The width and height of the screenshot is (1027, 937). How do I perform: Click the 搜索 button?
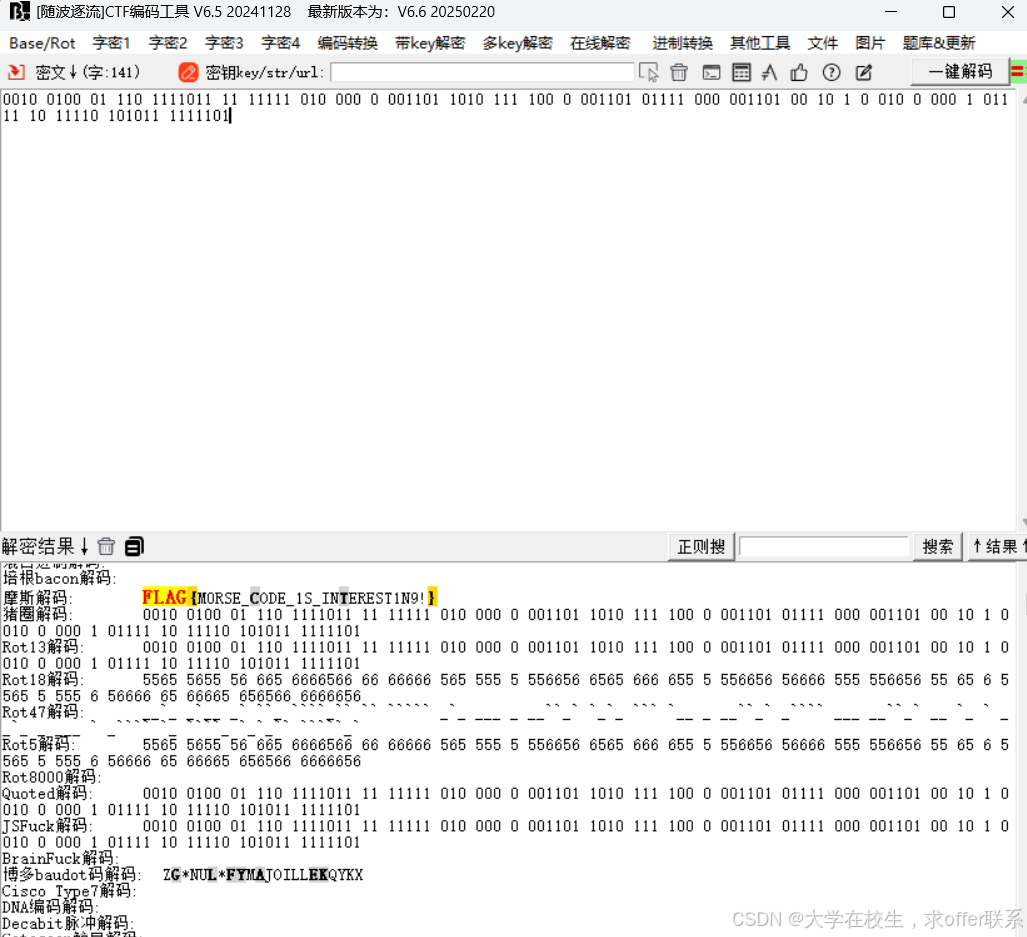click(937, 547)
